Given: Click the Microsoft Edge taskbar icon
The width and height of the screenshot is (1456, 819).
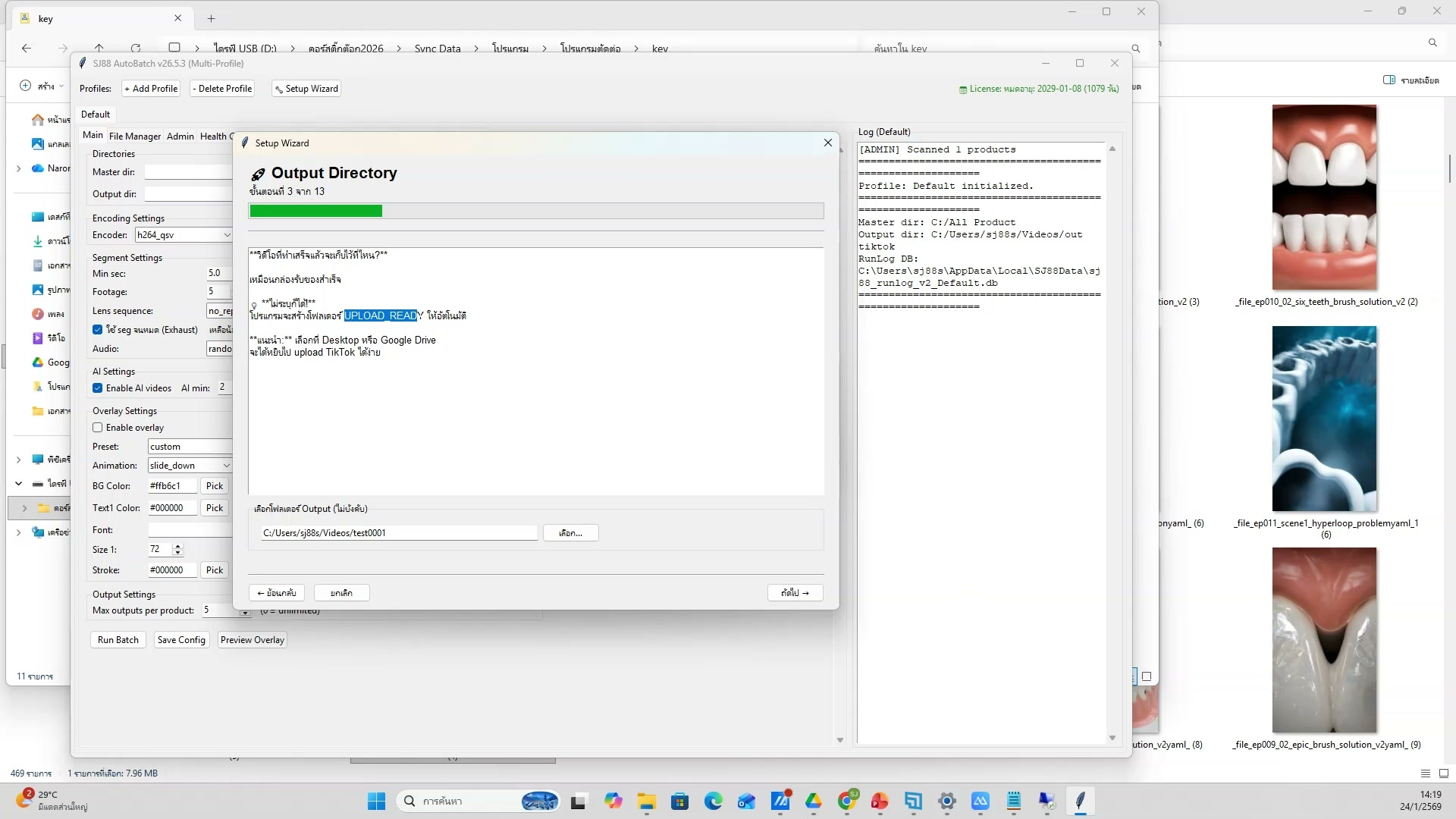Looking at the screenshot, I should (713, 801).
